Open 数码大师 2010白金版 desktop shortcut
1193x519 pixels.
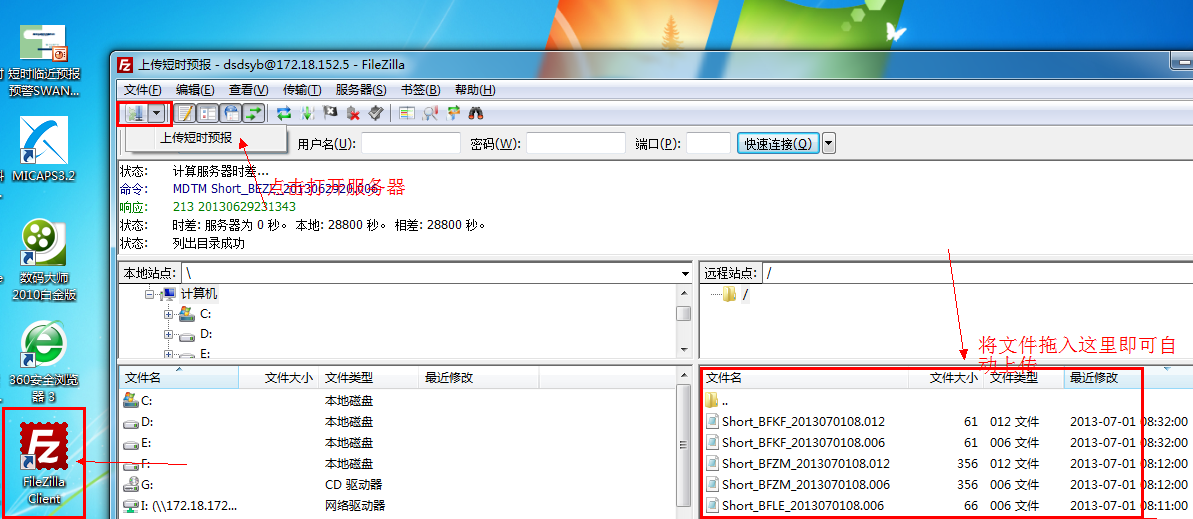tap(44, 259)
